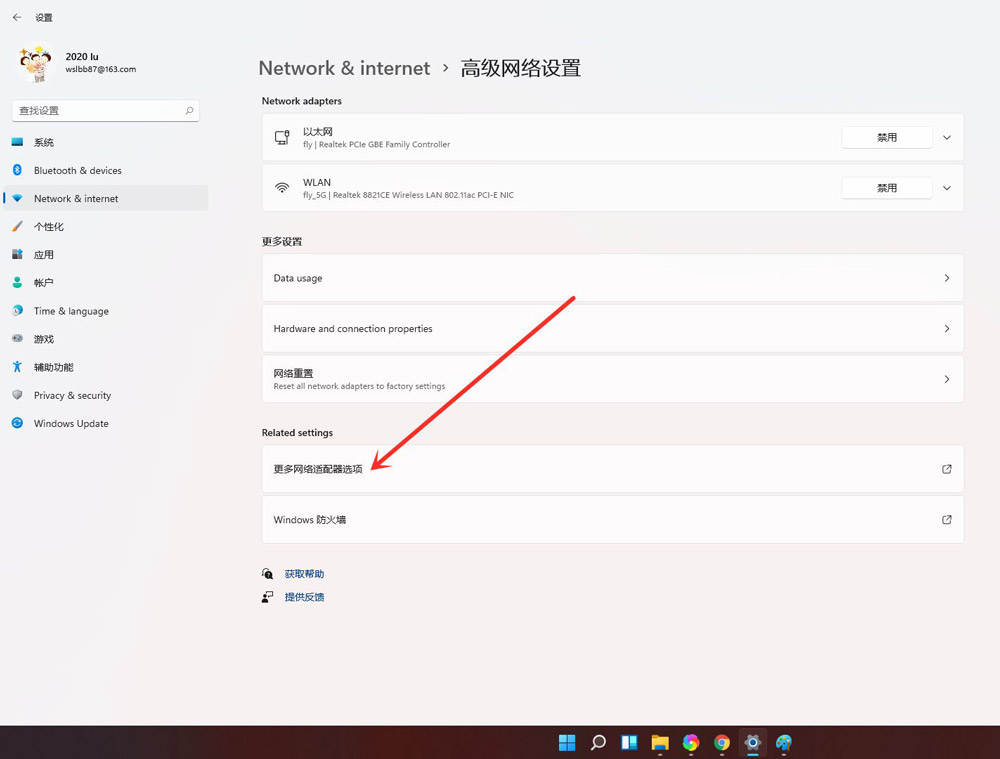Switch to Windows Update settings

tap(70, 423)
